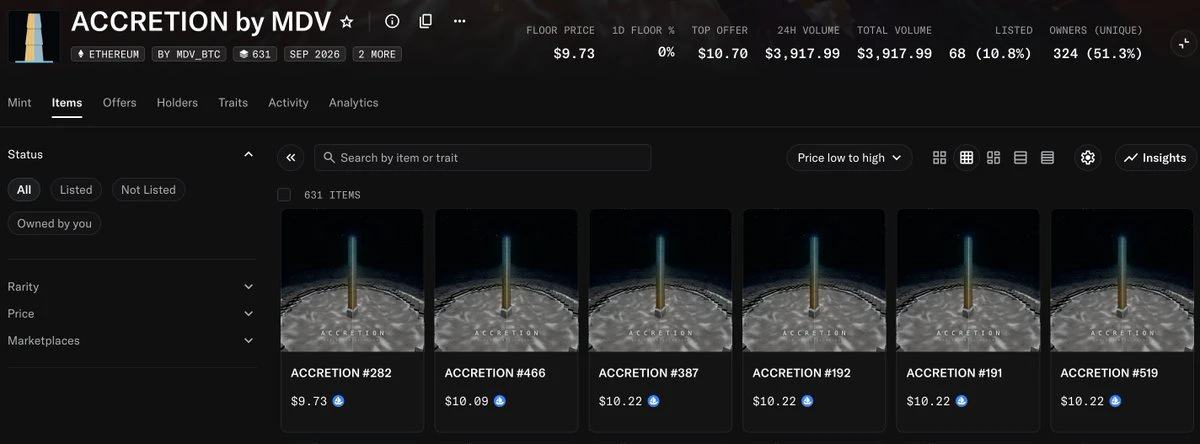Open ACCRETION #192 thumbnail
The width and height of the screenshot is (1200, 444).
[x=814, y=280]
